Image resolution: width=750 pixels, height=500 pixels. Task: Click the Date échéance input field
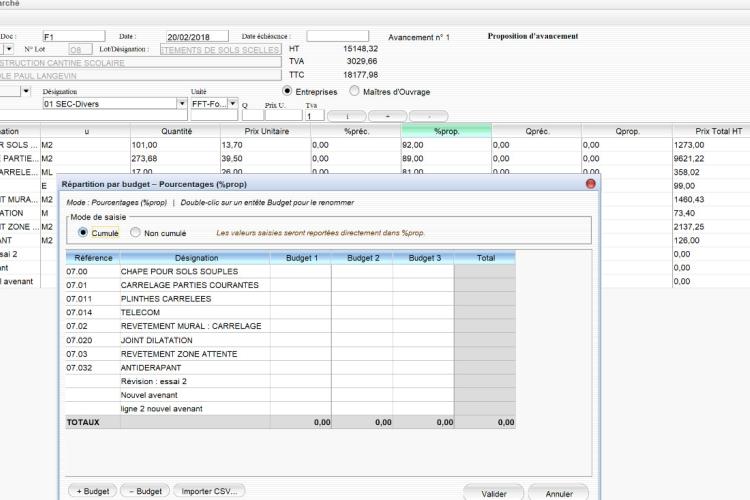(338, 36)
